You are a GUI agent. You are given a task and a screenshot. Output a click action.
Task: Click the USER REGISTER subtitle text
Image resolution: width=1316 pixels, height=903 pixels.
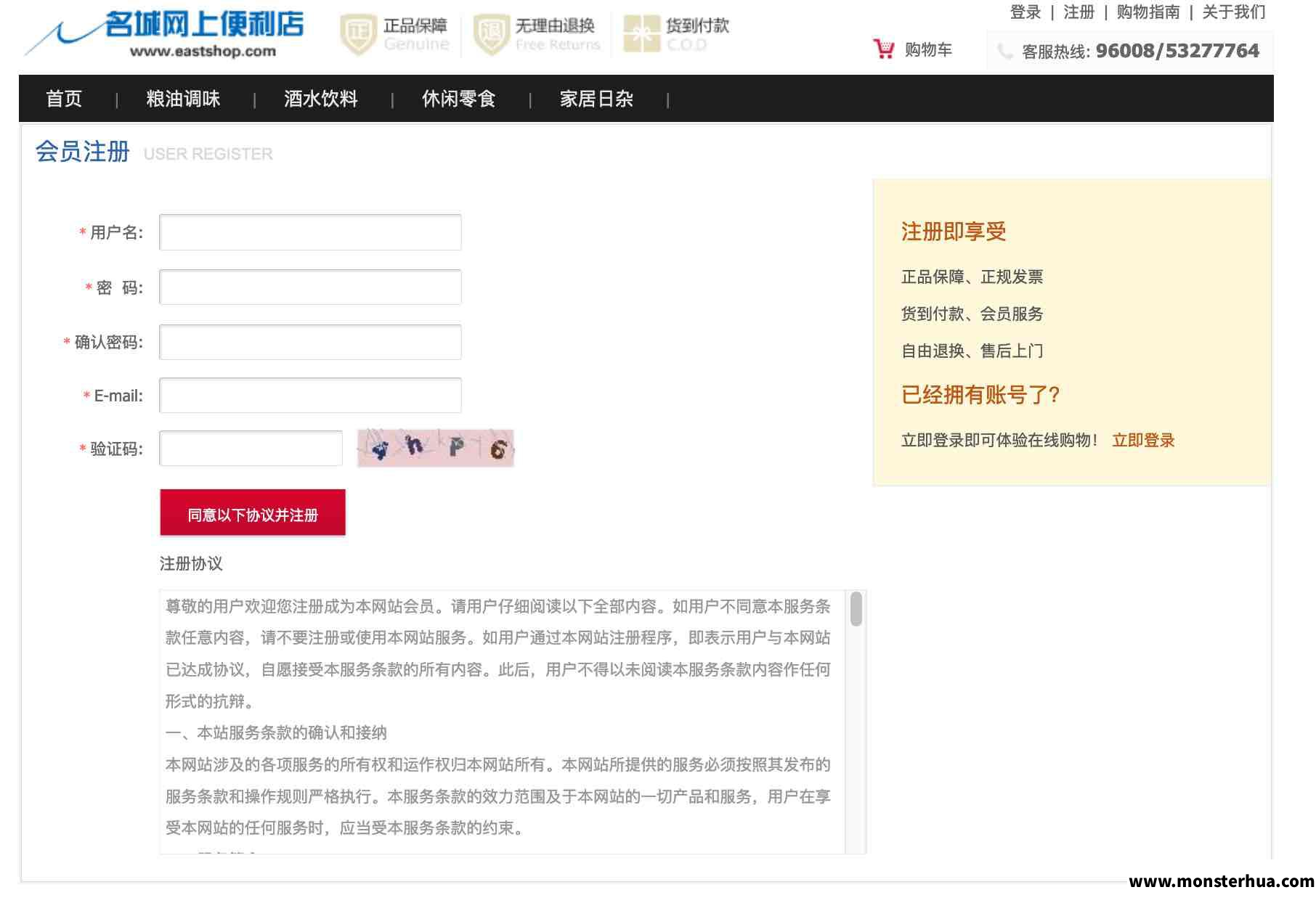point(208,154)
